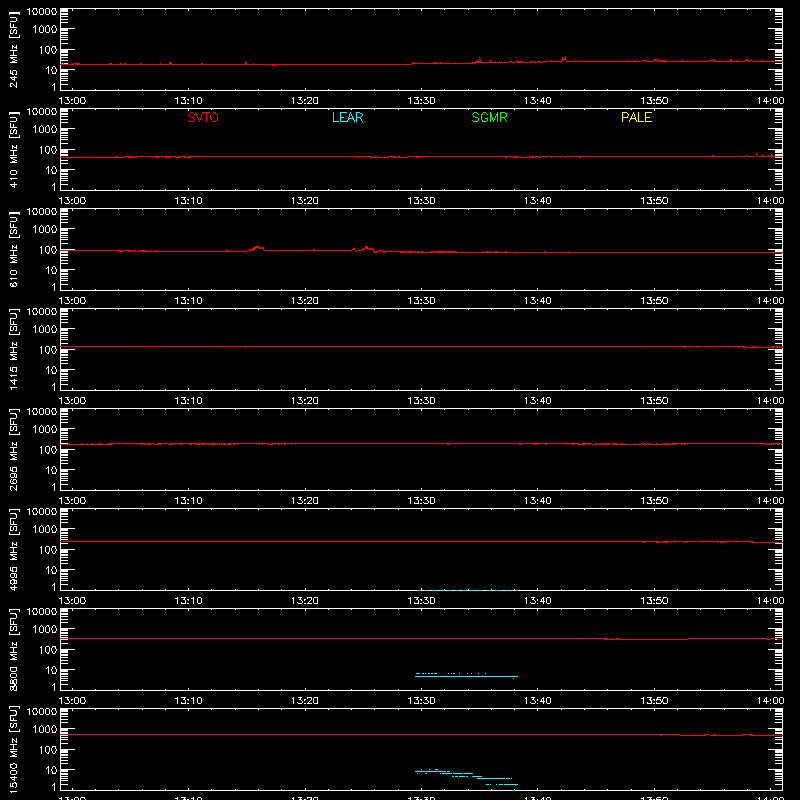Click 13:30 tick below the 610 MHz plot
The image size is (800, 800).
click(x=421, y=301)
